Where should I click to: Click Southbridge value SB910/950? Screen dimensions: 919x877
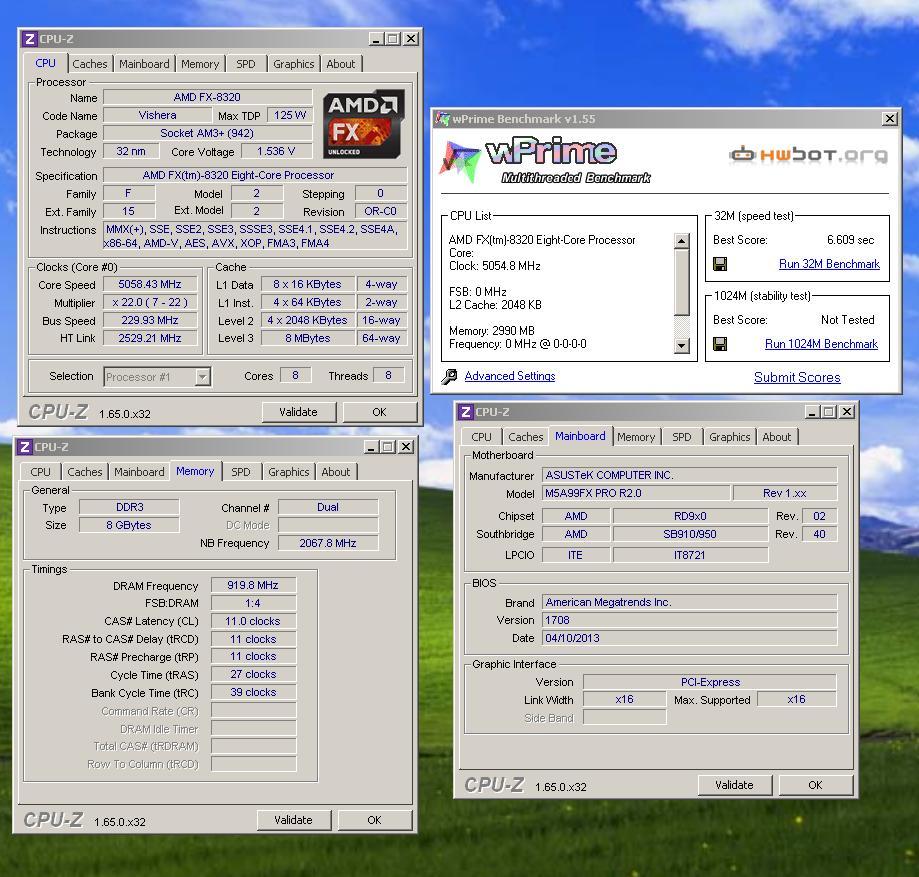pos(690,535)
